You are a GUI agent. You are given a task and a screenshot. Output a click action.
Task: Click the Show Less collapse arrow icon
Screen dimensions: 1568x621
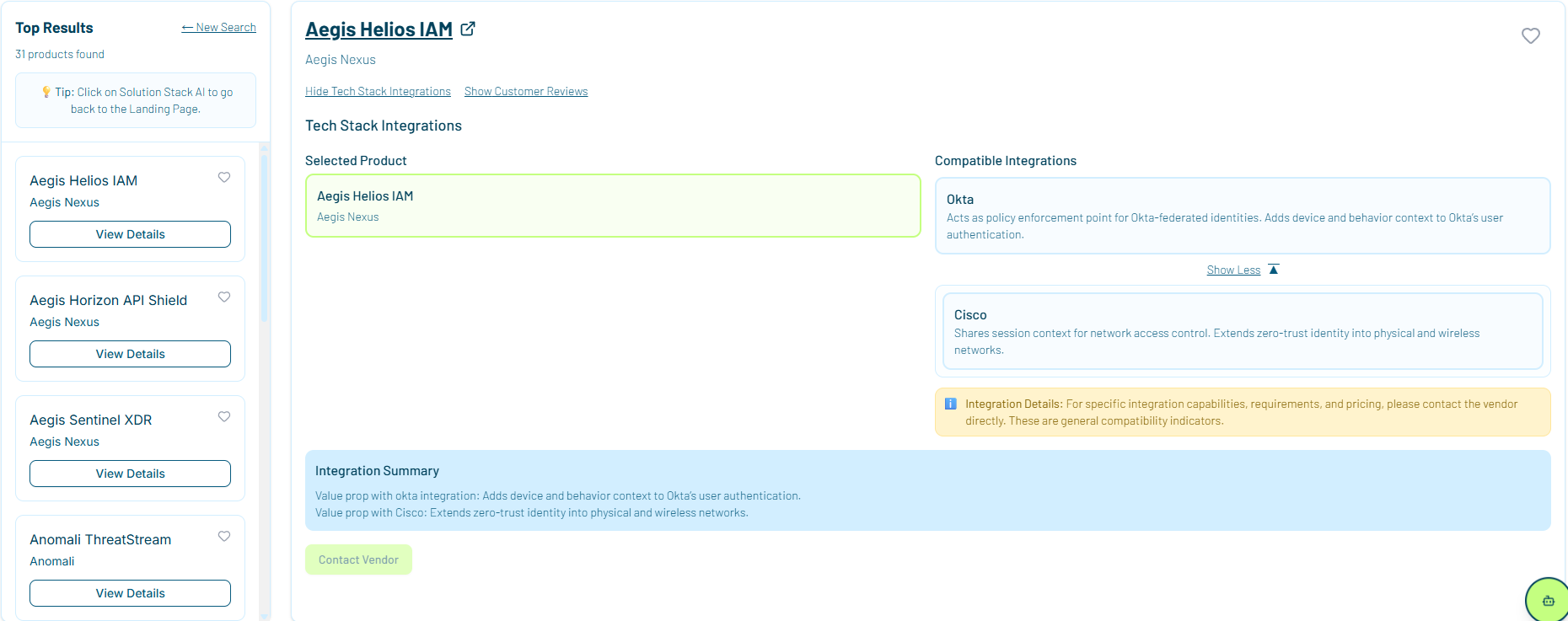point(1274,270)
